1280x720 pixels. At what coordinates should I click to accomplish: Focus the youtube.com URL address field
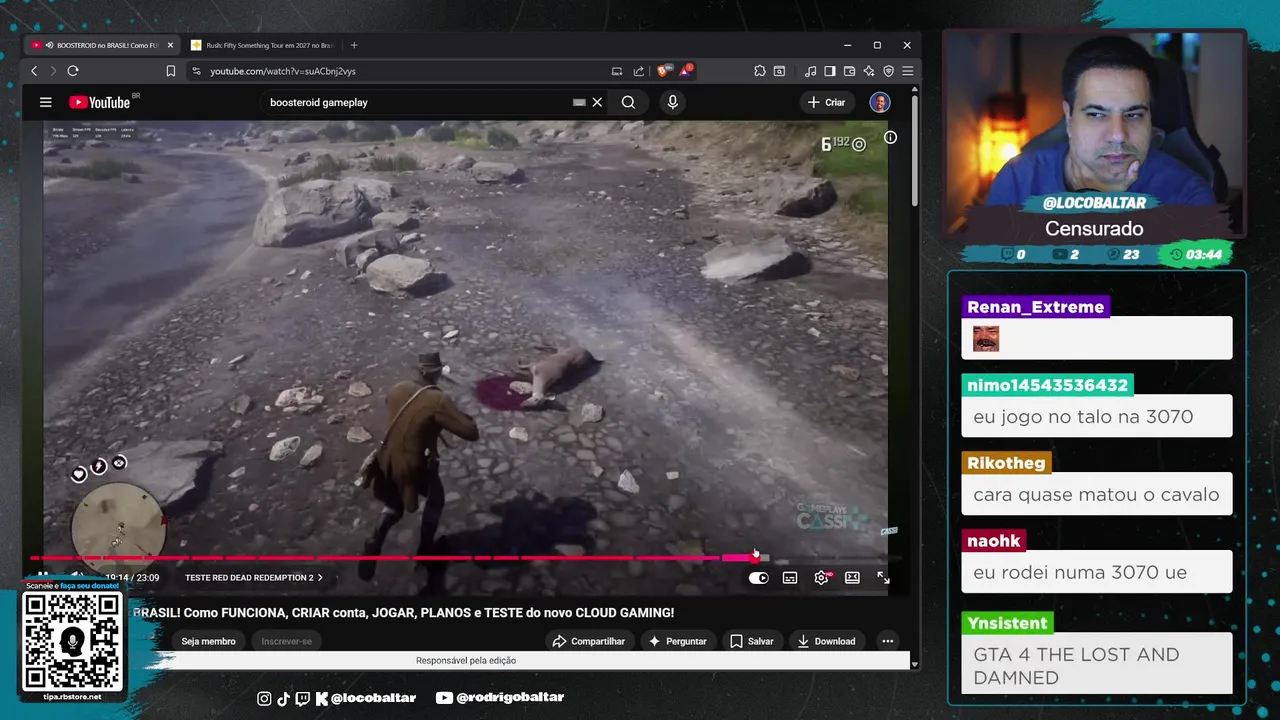click(400, 71)
